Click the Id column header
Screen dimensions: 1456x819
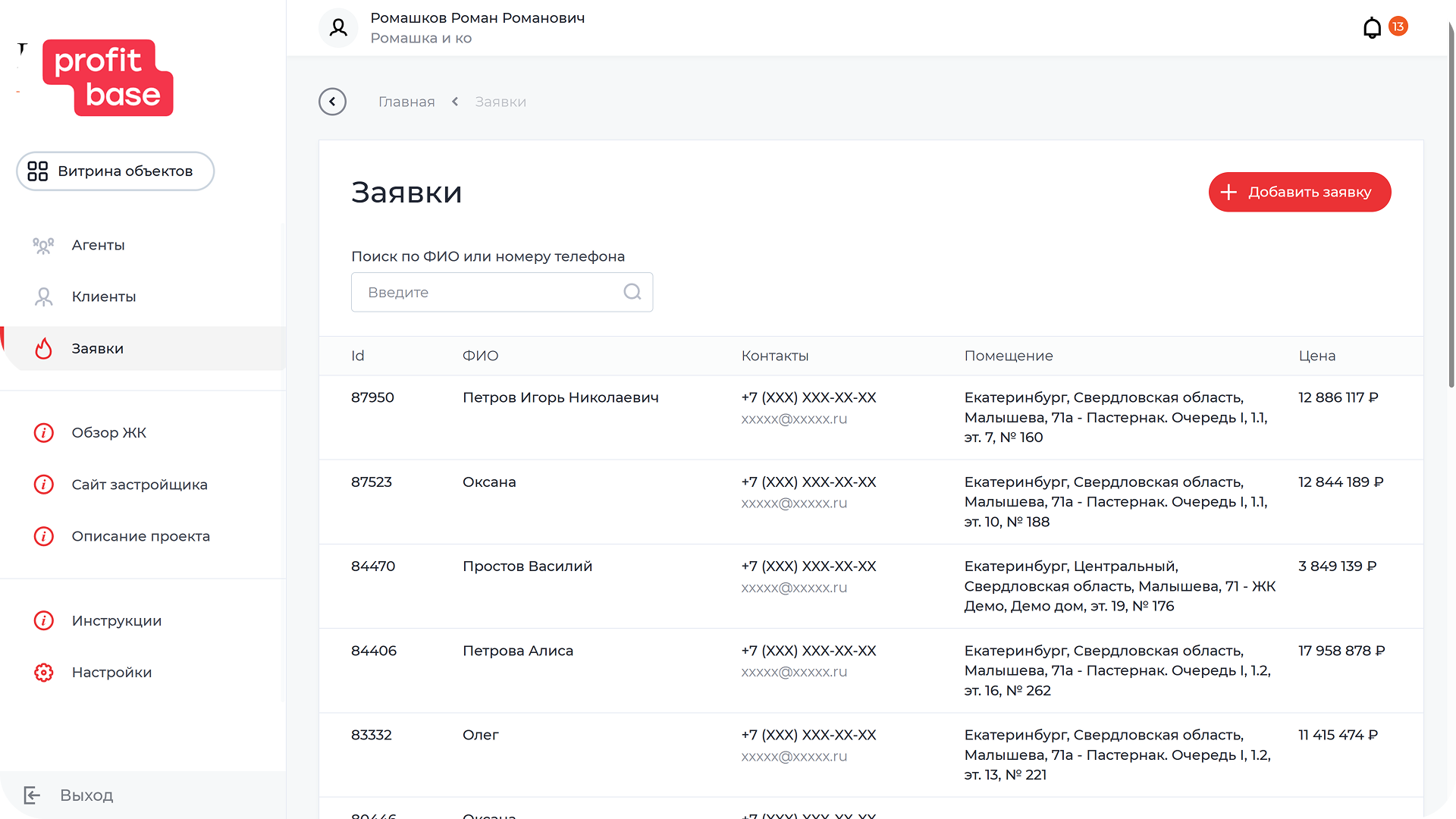(x=358, y=356)
